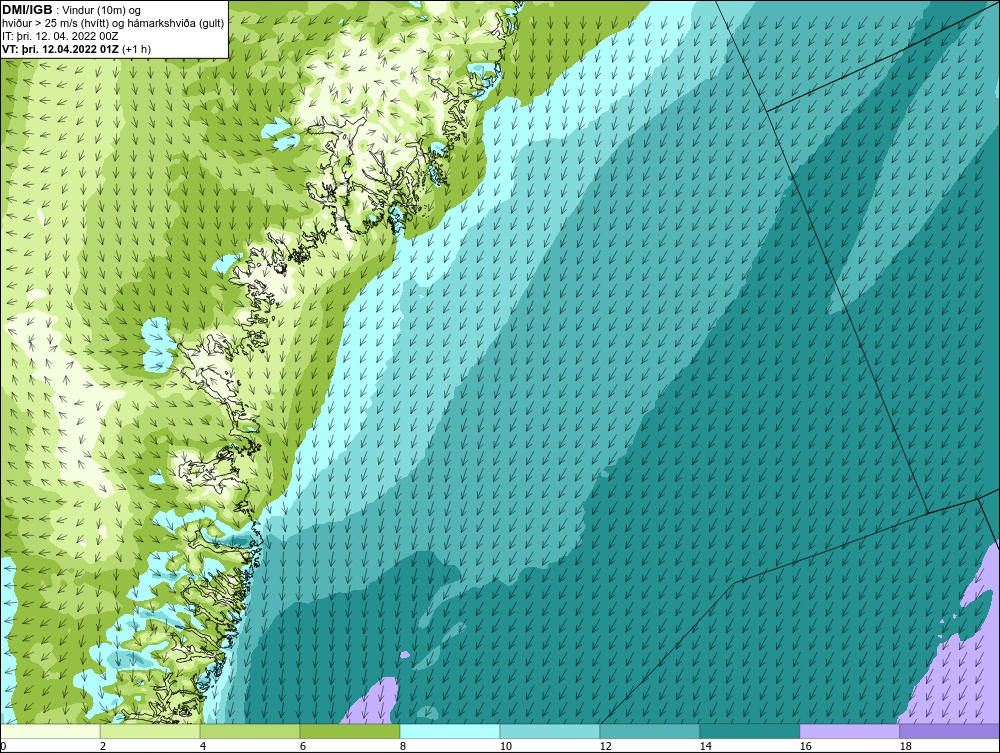The image size is (1000, 753).
Task: Click the VT valid time line
Action: (77, 49)
